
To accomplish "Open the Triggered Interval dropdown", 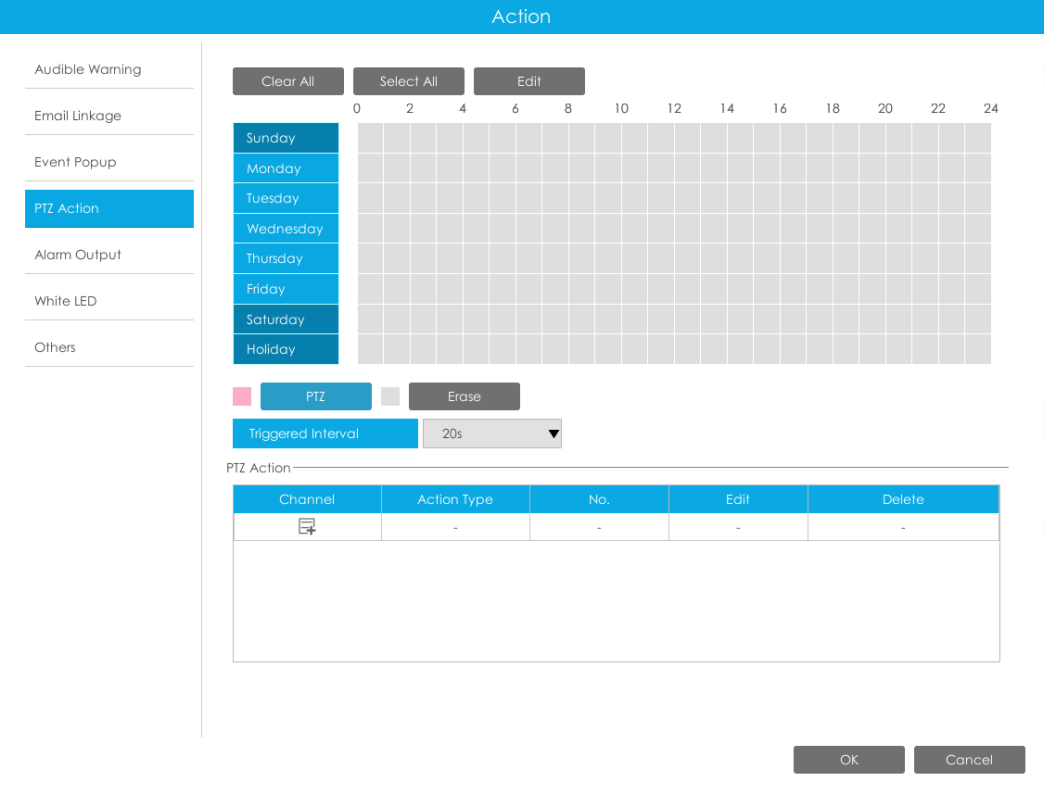I will 492,433.
